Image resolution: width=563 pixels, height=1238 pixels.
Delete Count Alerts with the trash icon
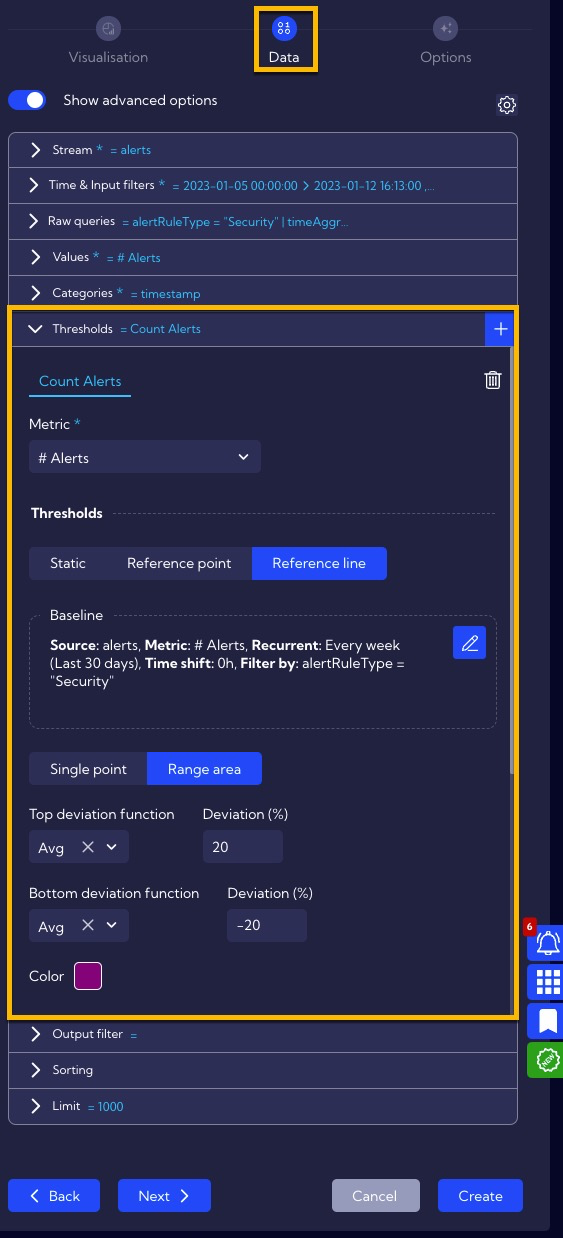point(492,380)
